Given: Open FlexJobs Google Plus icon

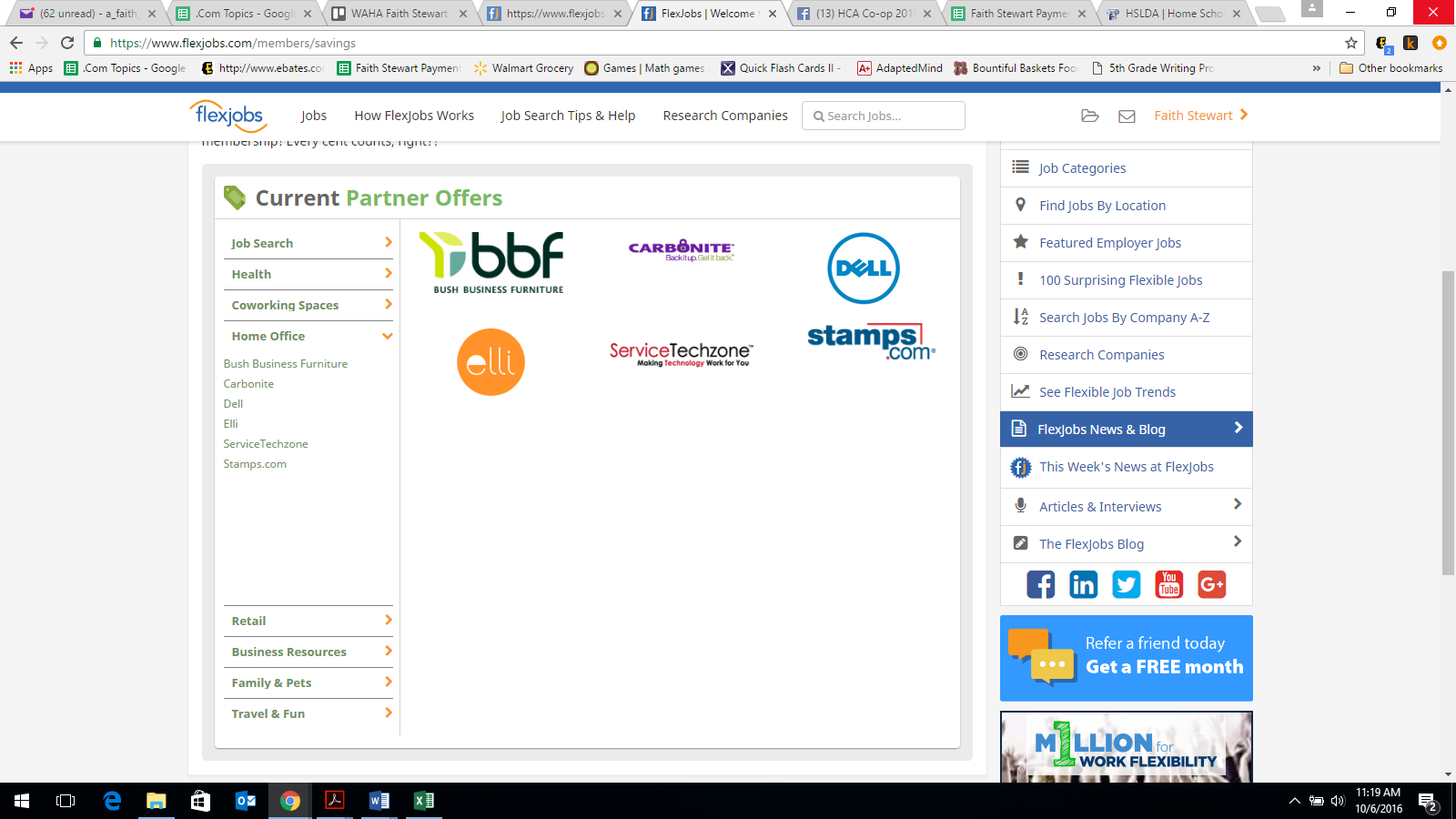Looking at the screenshot, I should tap(1212, 584).
